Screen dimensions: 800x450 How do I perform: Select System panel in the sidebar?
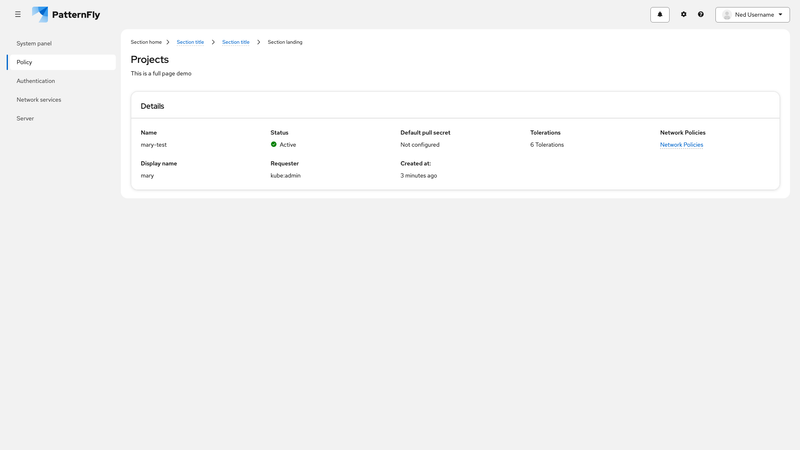coord(34,43)
